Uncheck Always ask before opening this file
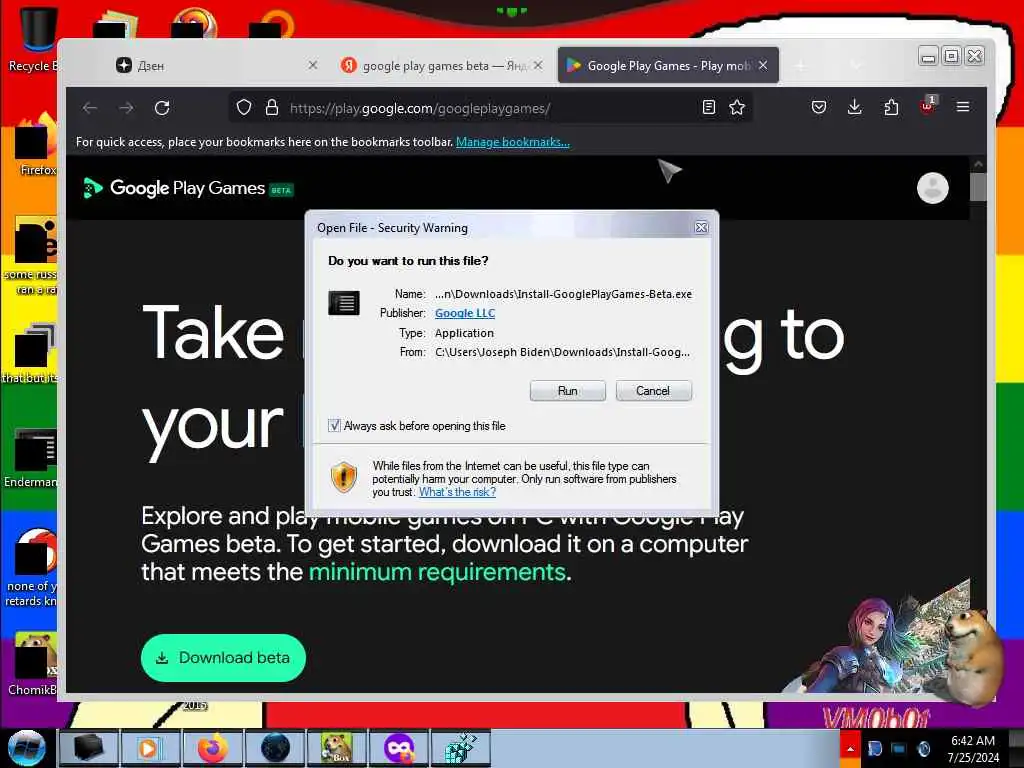 coord(334,426)
